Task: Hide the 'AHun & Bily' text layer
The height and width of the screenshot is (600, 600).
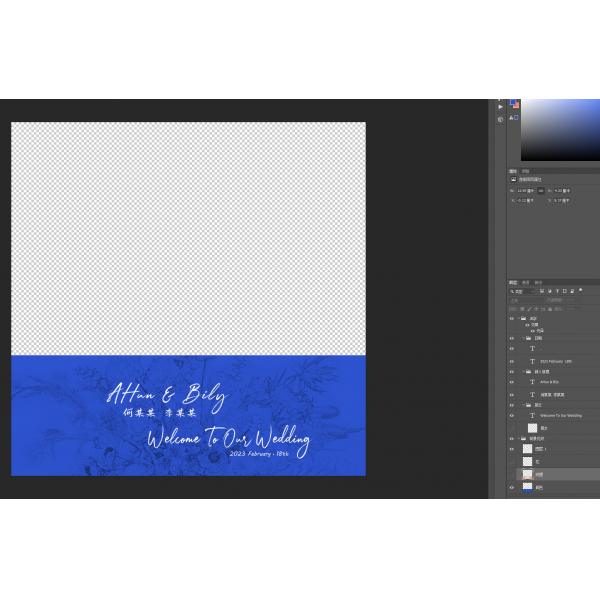Action: 512,382
